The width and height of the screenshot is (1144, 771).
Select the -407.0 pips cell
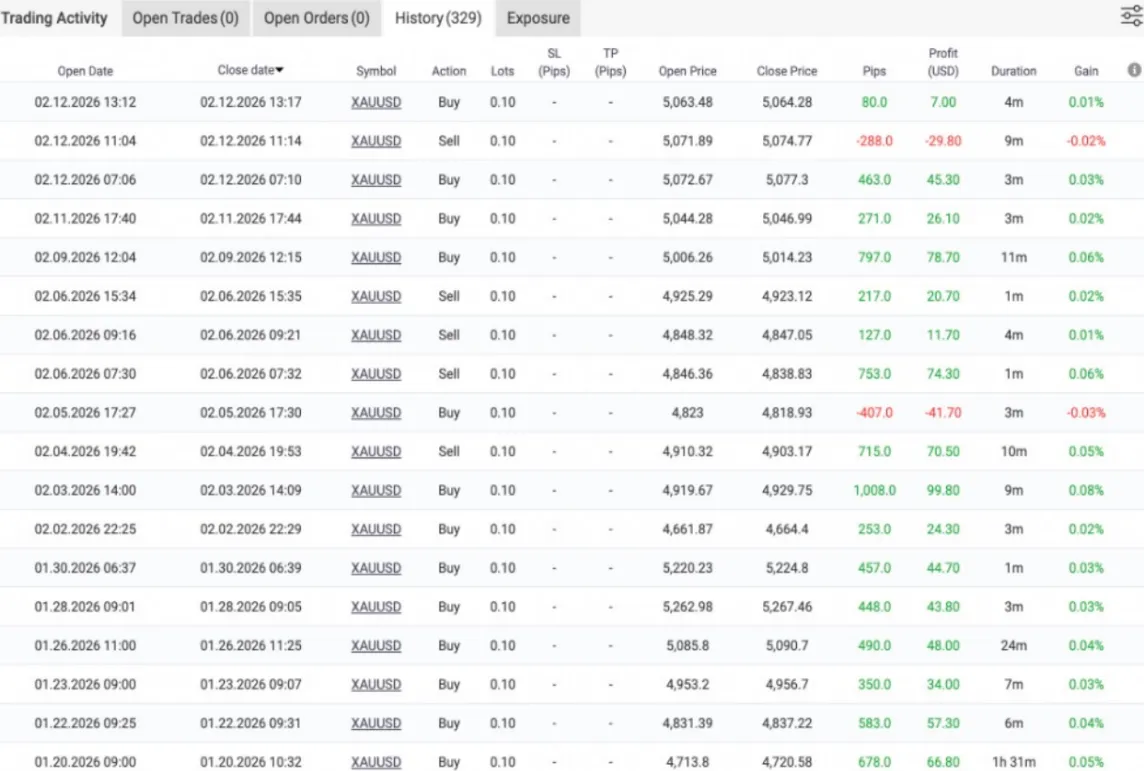pos(874,413)
